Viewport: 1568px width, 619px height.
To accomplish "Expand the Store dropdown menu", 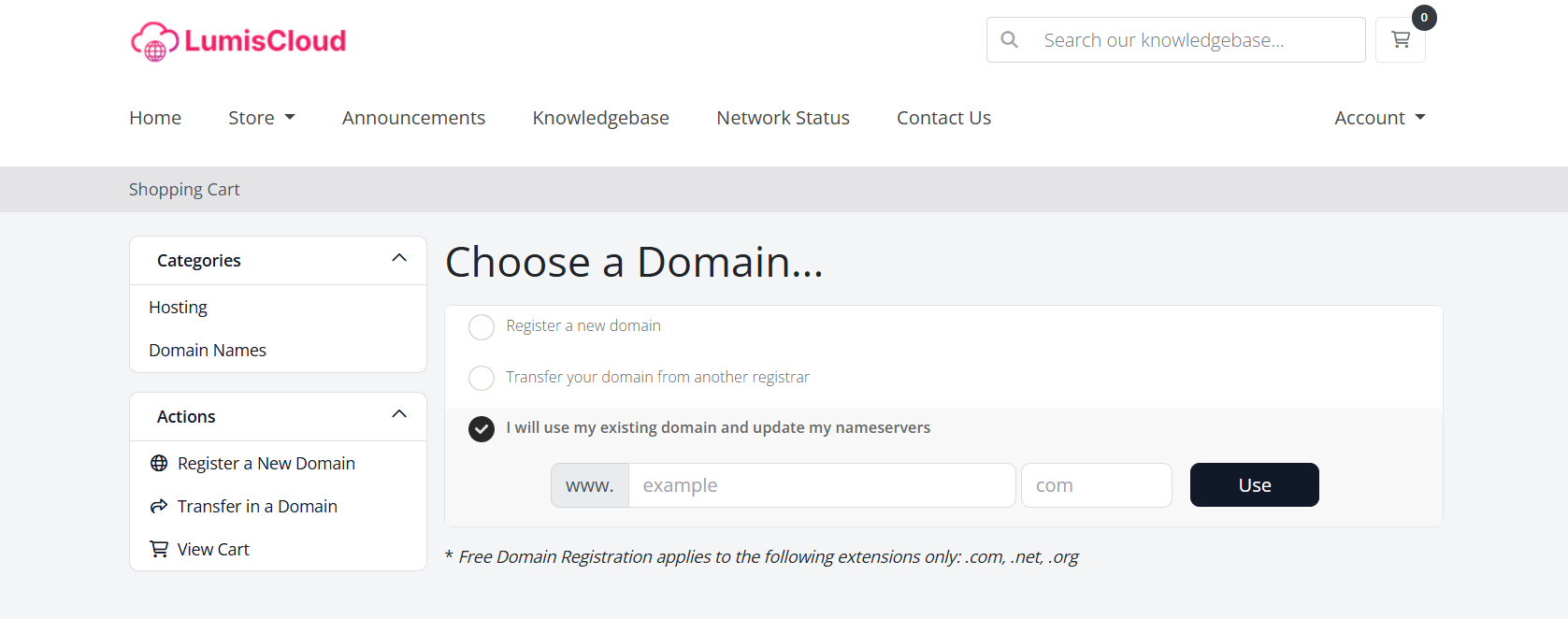I will (x=262, y=118).
